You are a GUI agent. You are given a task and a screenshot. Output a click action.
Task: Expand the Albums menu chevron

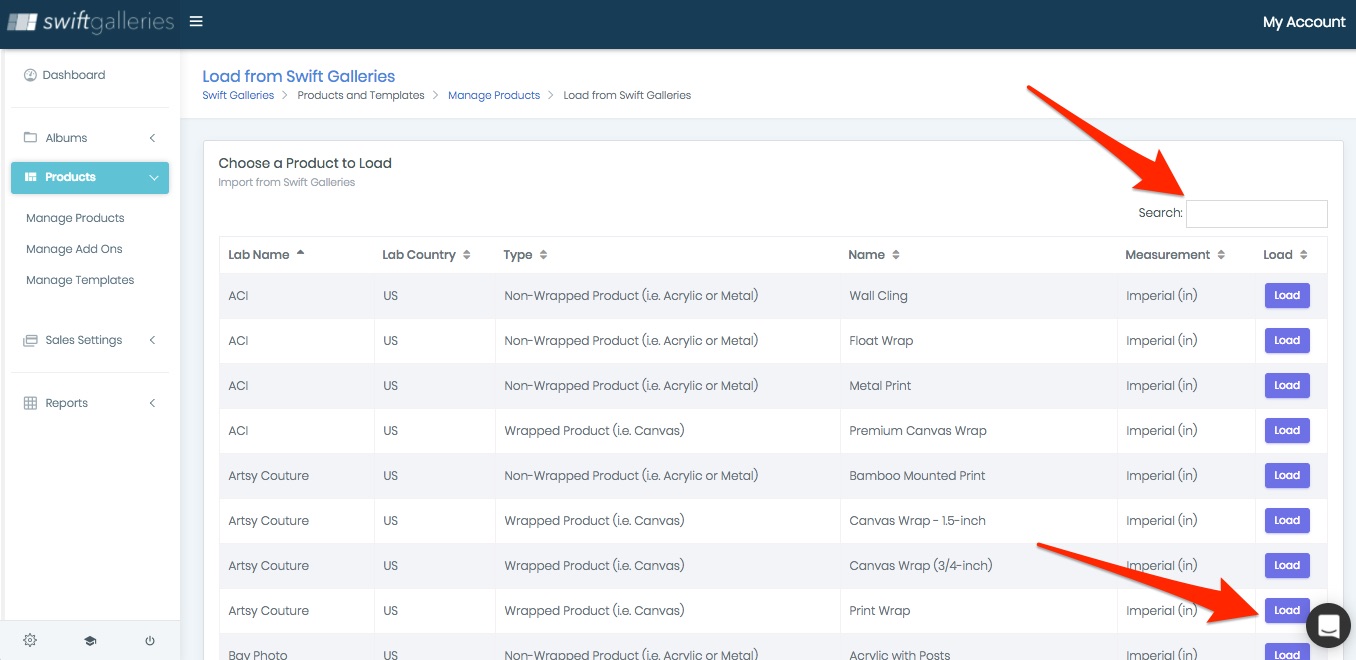(x=153, y=138)
